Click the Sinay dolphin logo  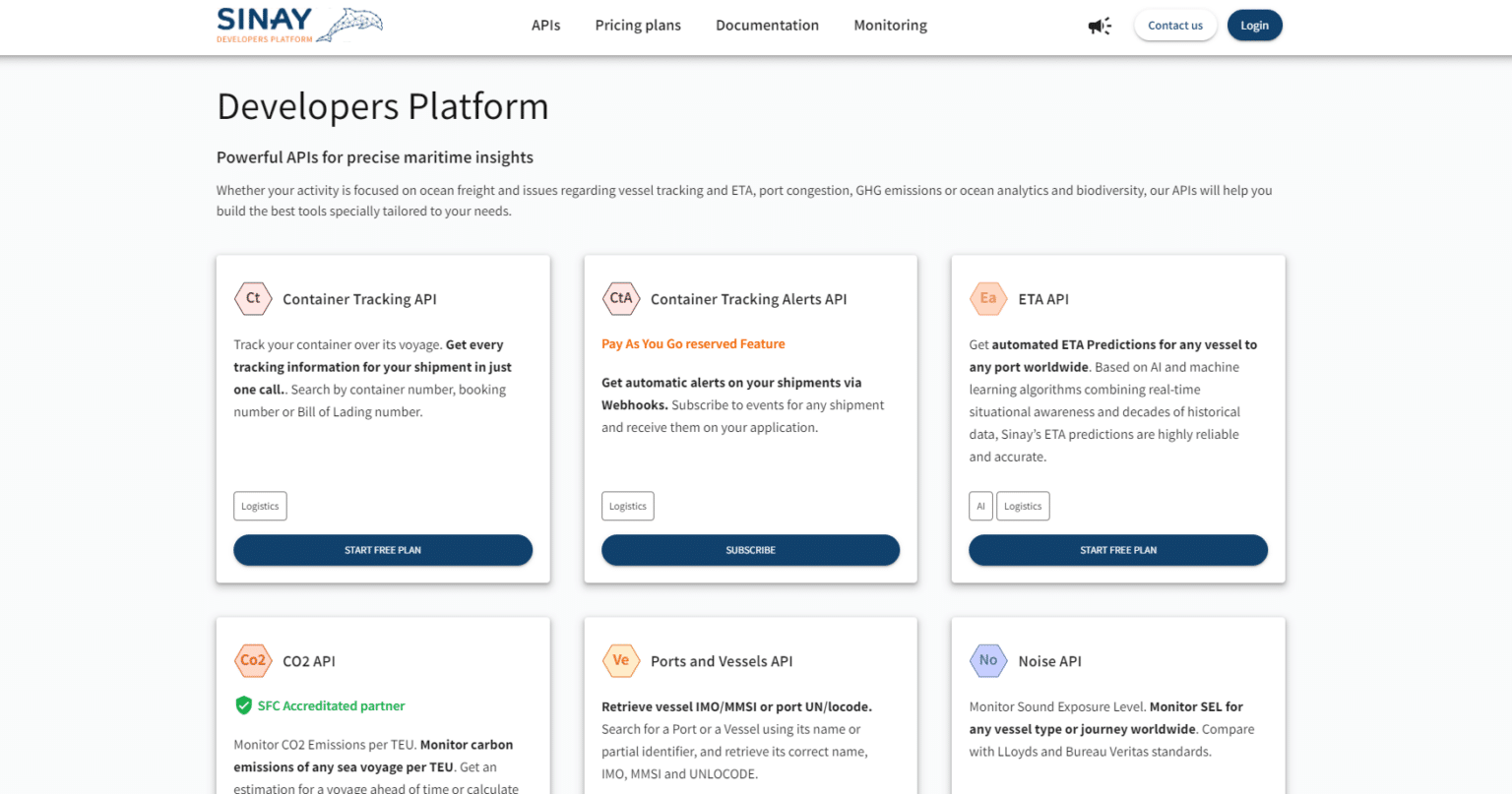tap(299, 25)
